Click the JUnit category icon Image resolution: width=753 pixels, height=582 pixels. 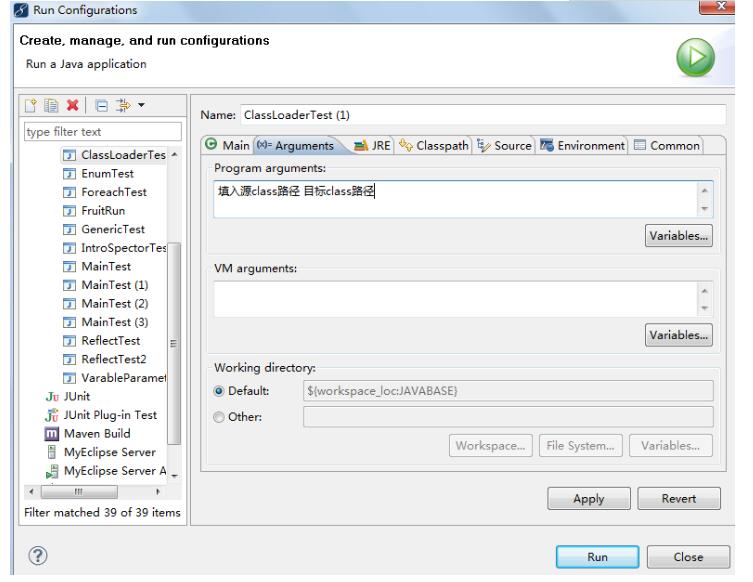(52, 397)
